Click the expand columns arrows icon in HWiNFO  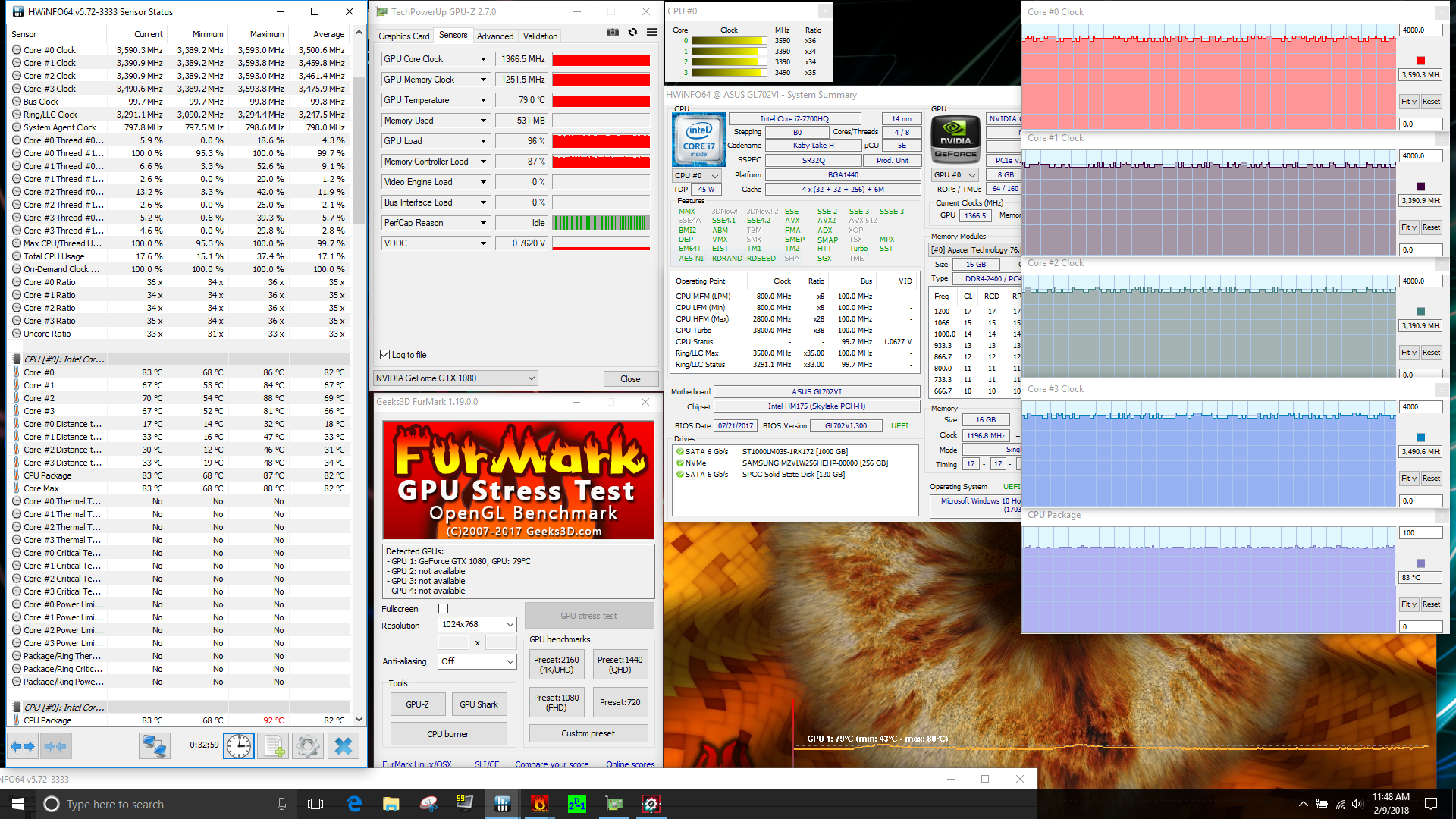pos(24,746)
